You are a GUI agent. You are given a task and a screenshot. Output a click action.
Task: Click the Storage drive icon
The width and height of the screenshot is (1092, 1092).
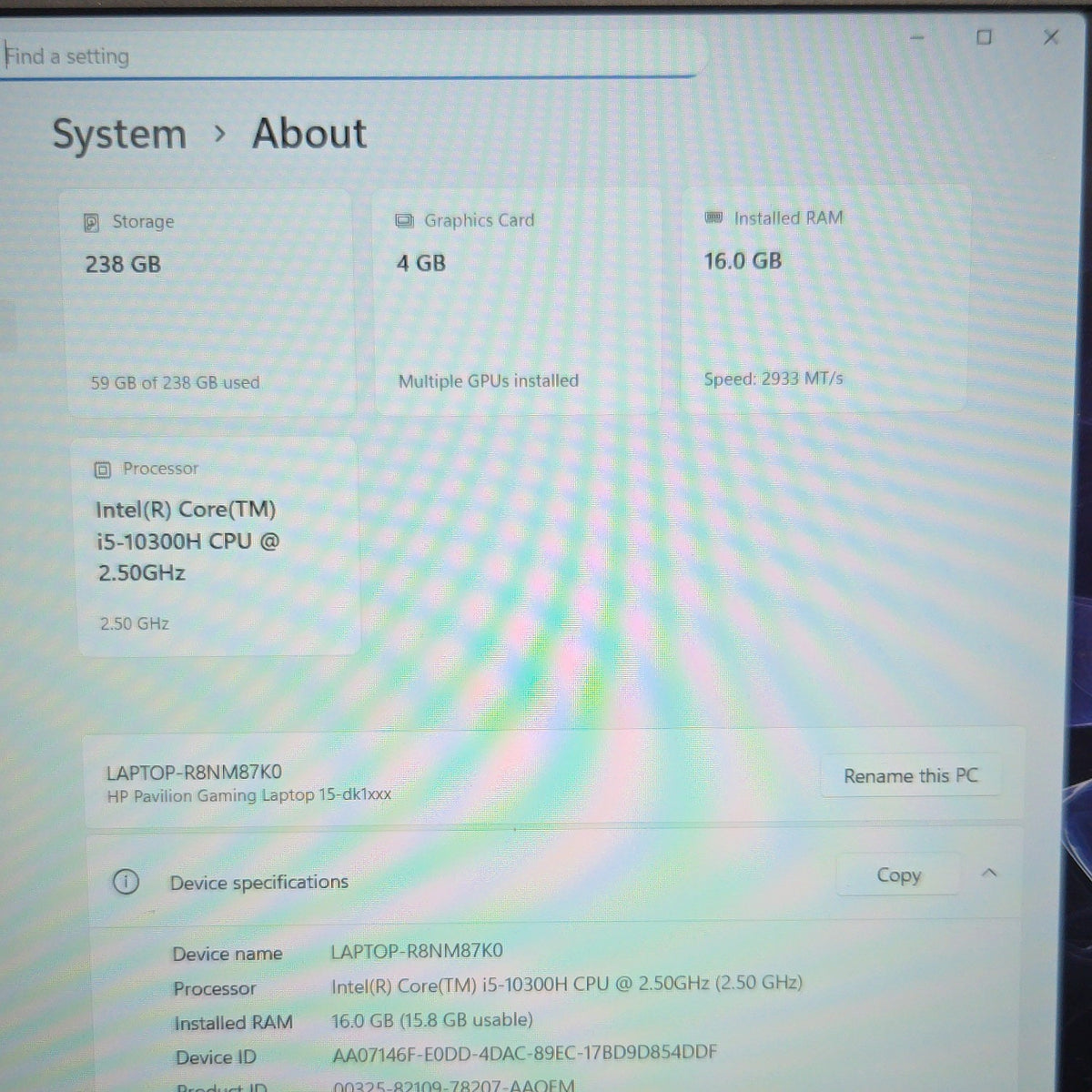(92, 222)
